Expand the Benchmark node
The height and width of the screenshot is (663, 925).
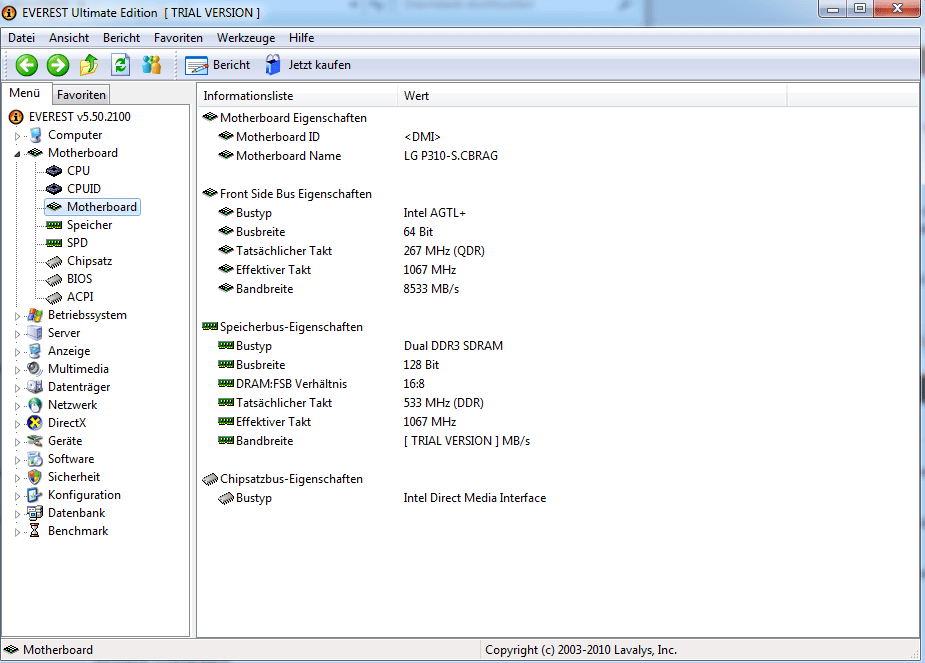[x=17, y=532]
